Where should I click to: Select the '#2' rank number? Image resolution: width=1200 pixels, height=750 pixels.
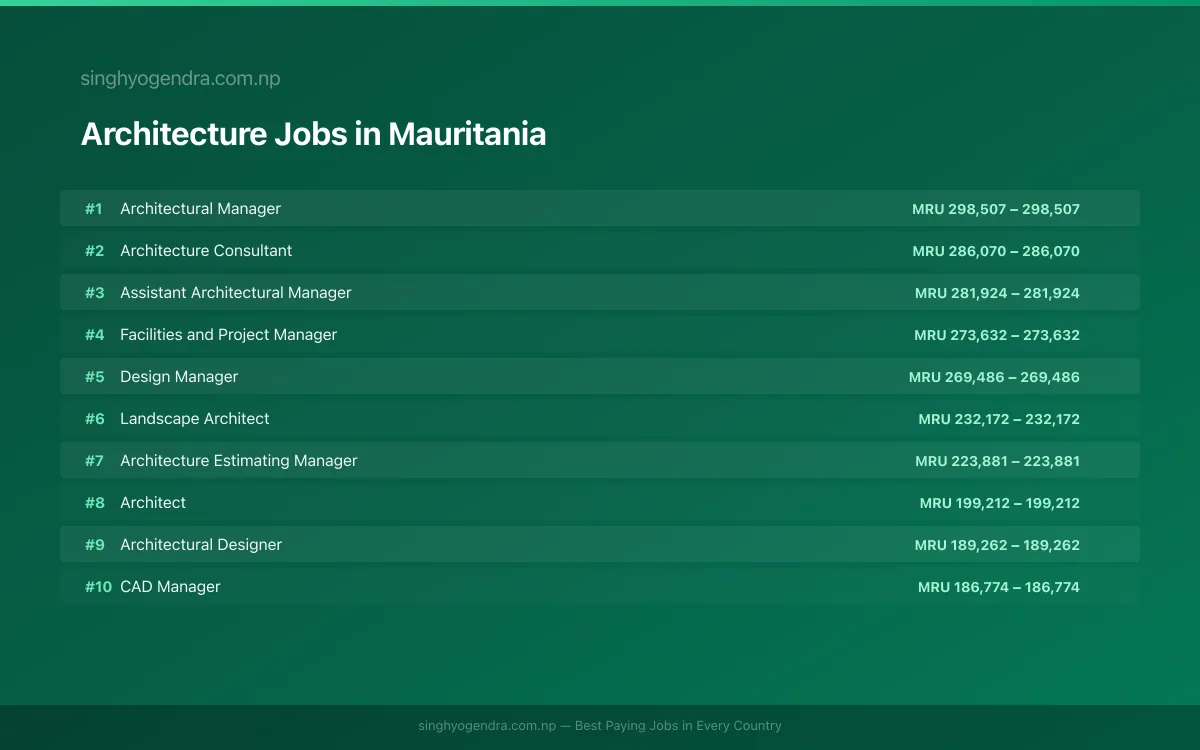click(94, 251)
